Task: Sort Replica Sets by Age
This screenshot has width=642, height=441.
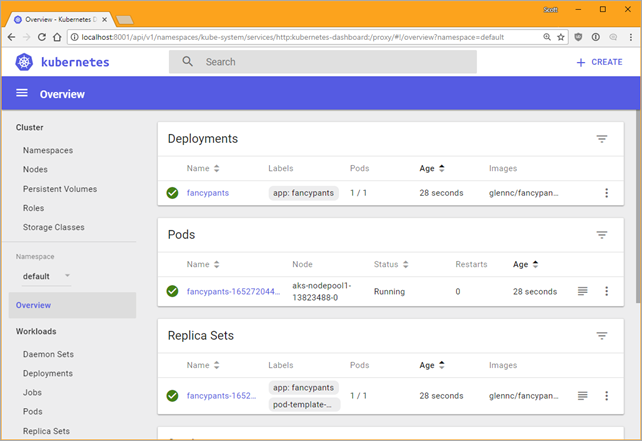Action: [x=432, y=365]
